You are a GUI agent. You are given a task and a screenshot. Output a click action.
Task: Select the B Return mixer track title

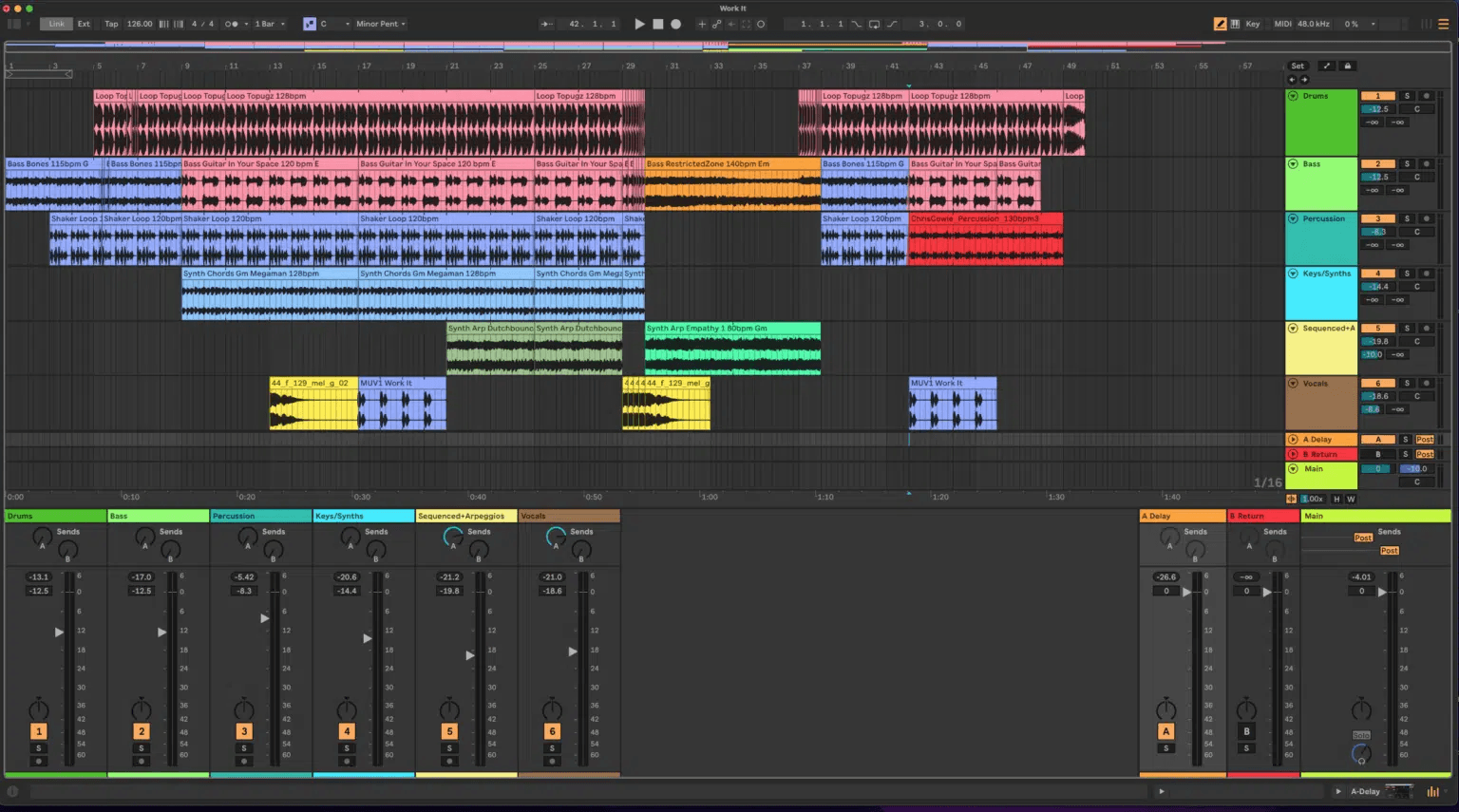(x=1262, y=516)
